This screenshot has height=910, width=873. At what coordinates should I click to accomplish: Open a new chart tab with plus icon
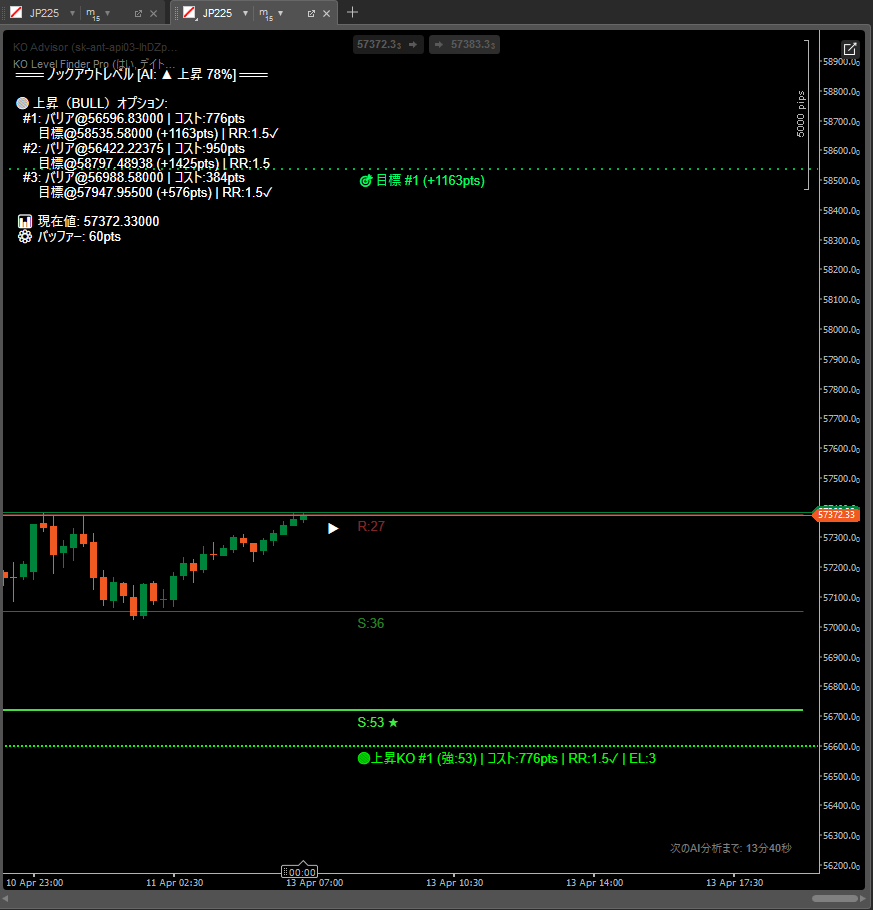coord(352,13)
